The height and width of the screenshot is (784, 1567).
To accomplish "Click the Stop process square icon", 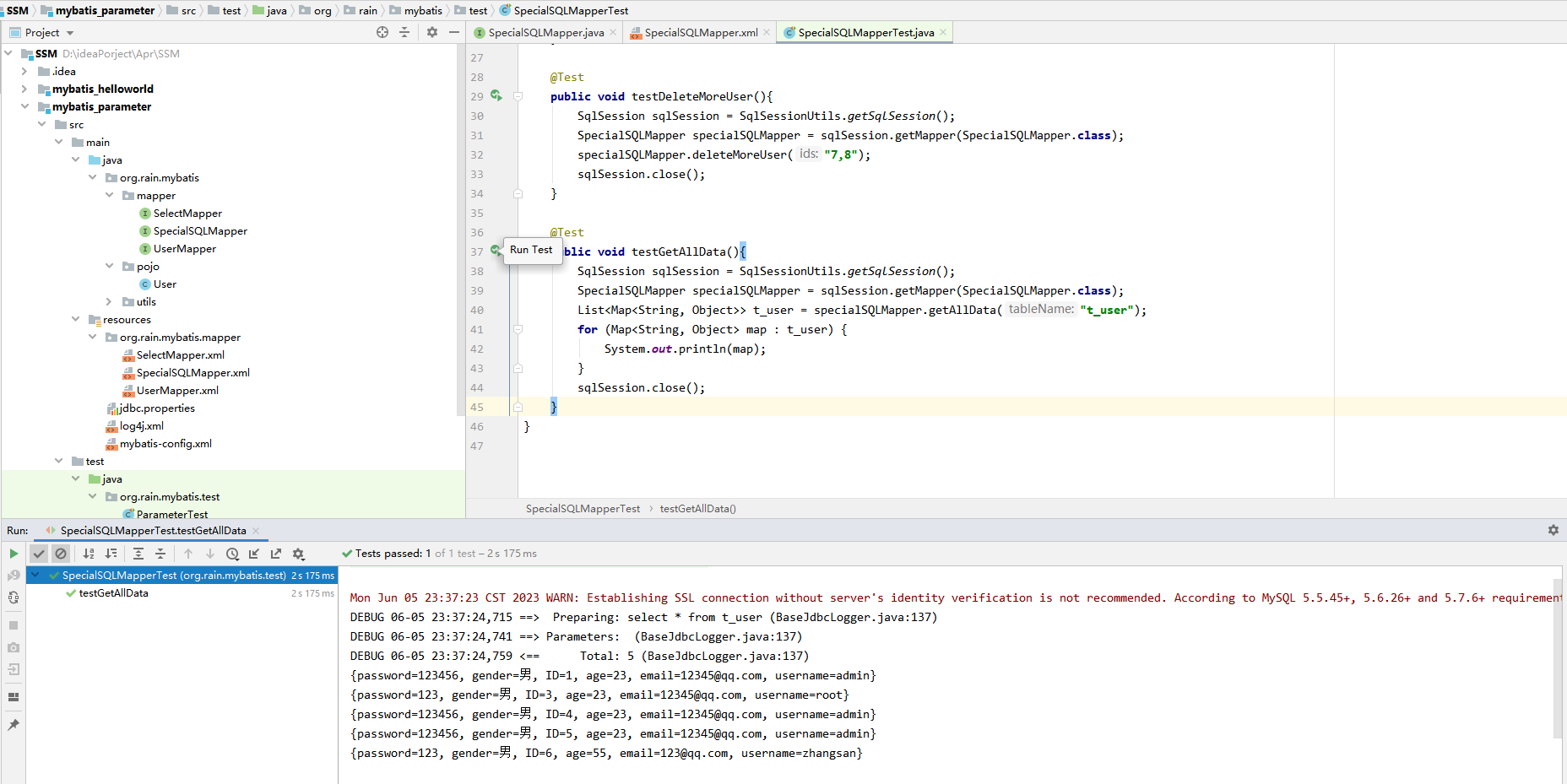I will (x=14, y=625).
